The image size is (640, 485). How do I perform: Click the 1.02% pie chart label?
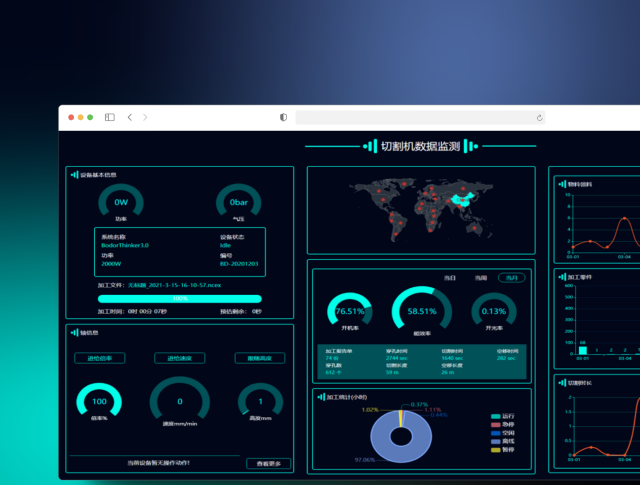[x=370, y=409]
